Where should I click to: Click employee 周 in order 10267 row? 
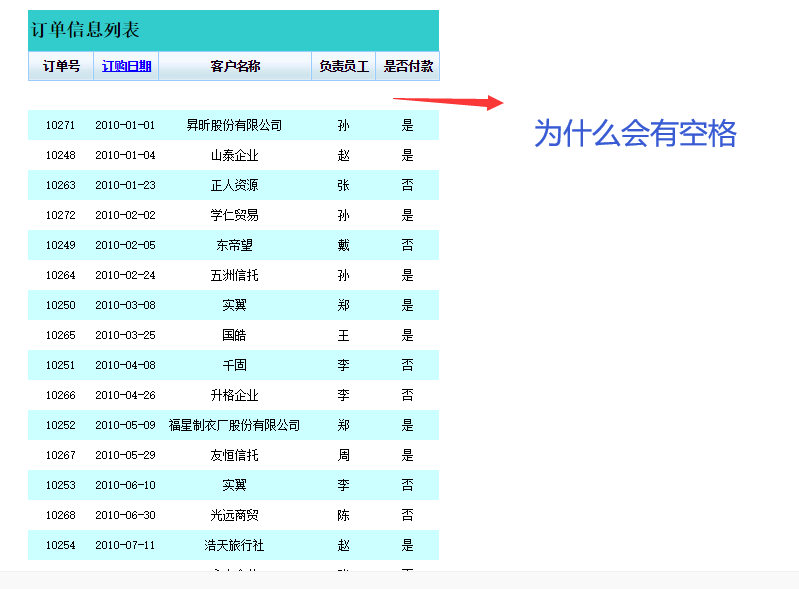tap(343, 456)
